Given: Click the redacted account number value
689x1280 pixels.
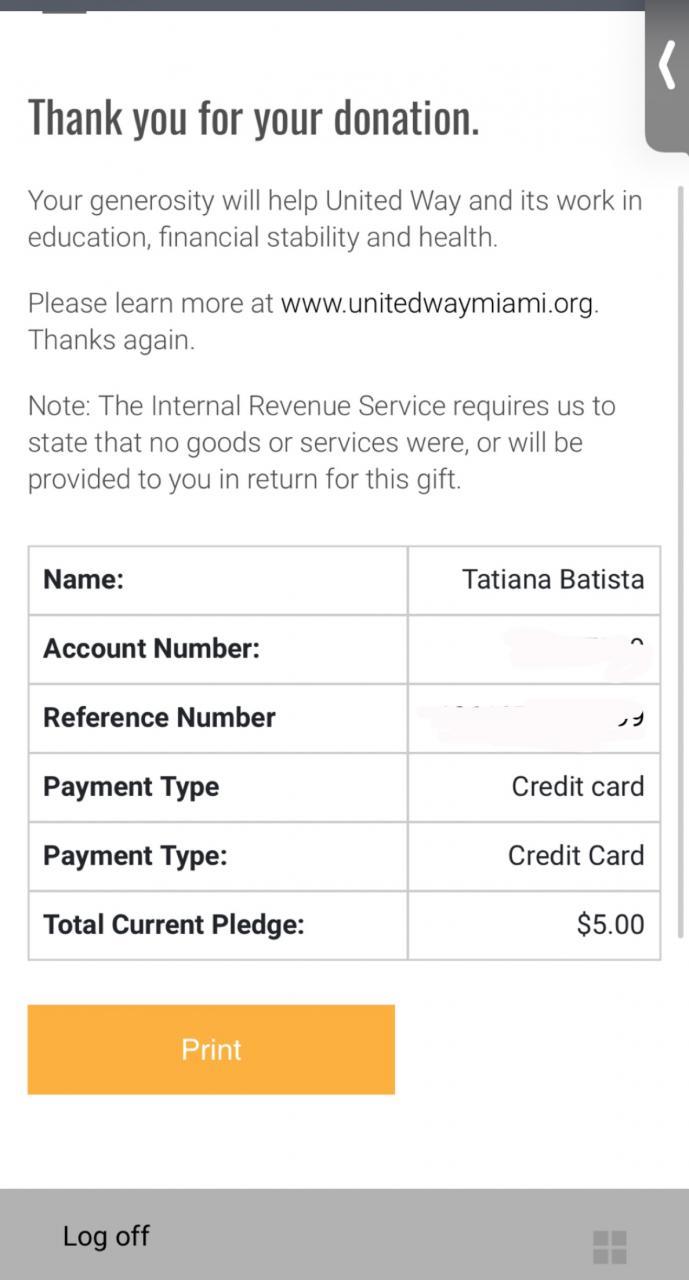Looking at the screenshot, I should click(x=580, y=649).
